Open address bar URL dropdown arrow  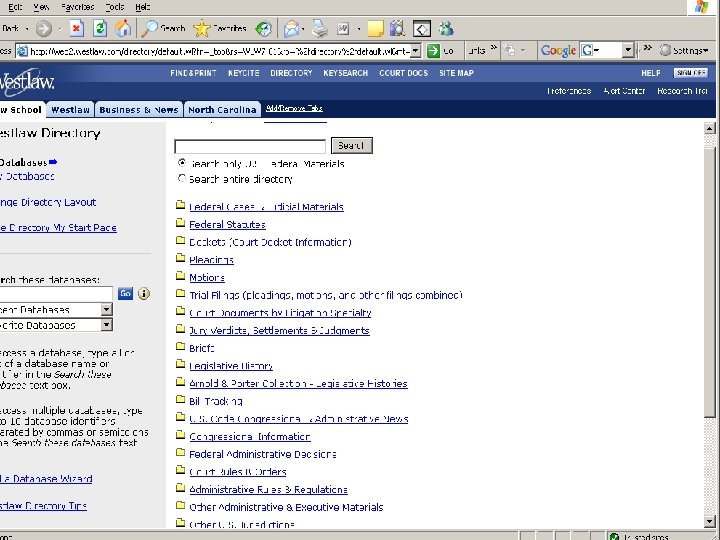[x=416, y=51]
